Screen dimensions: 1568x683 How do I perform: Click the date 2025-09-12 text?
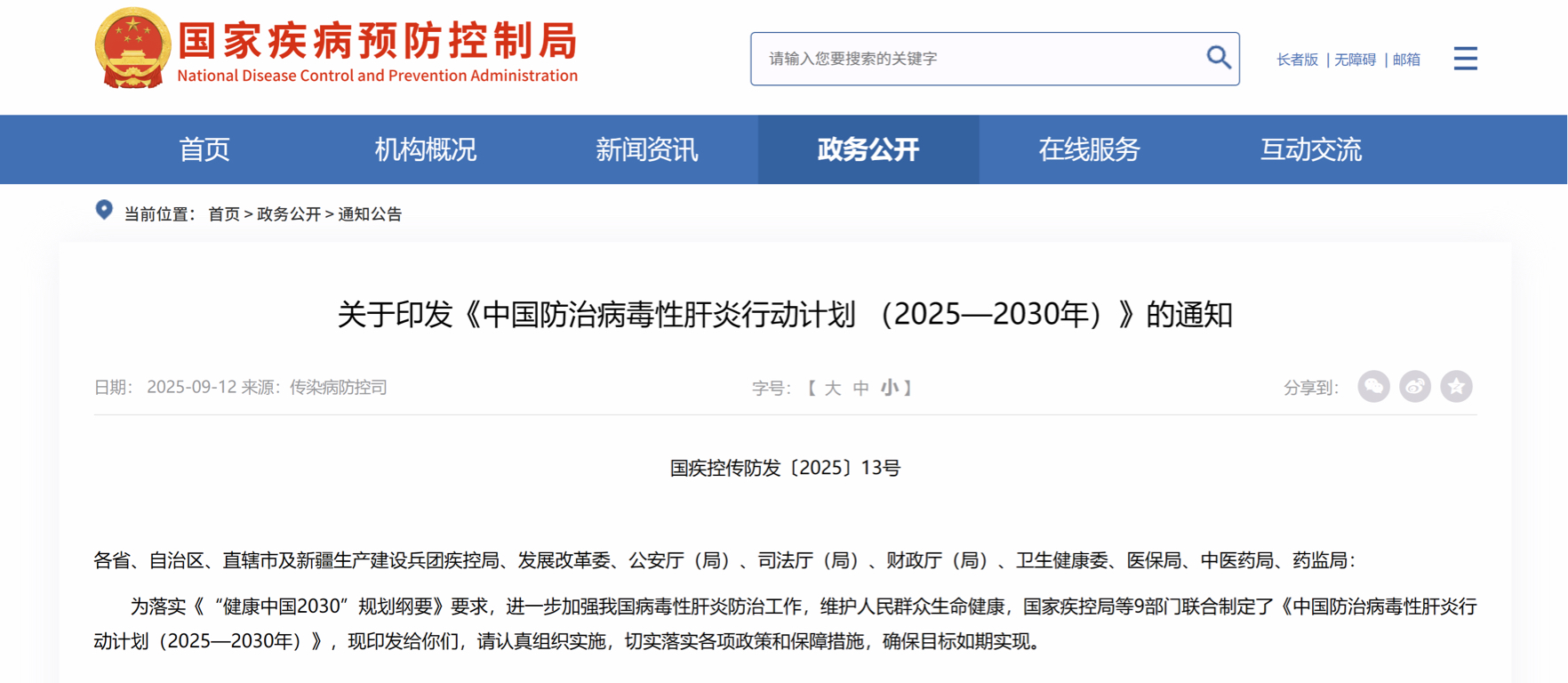click(192, 388)
